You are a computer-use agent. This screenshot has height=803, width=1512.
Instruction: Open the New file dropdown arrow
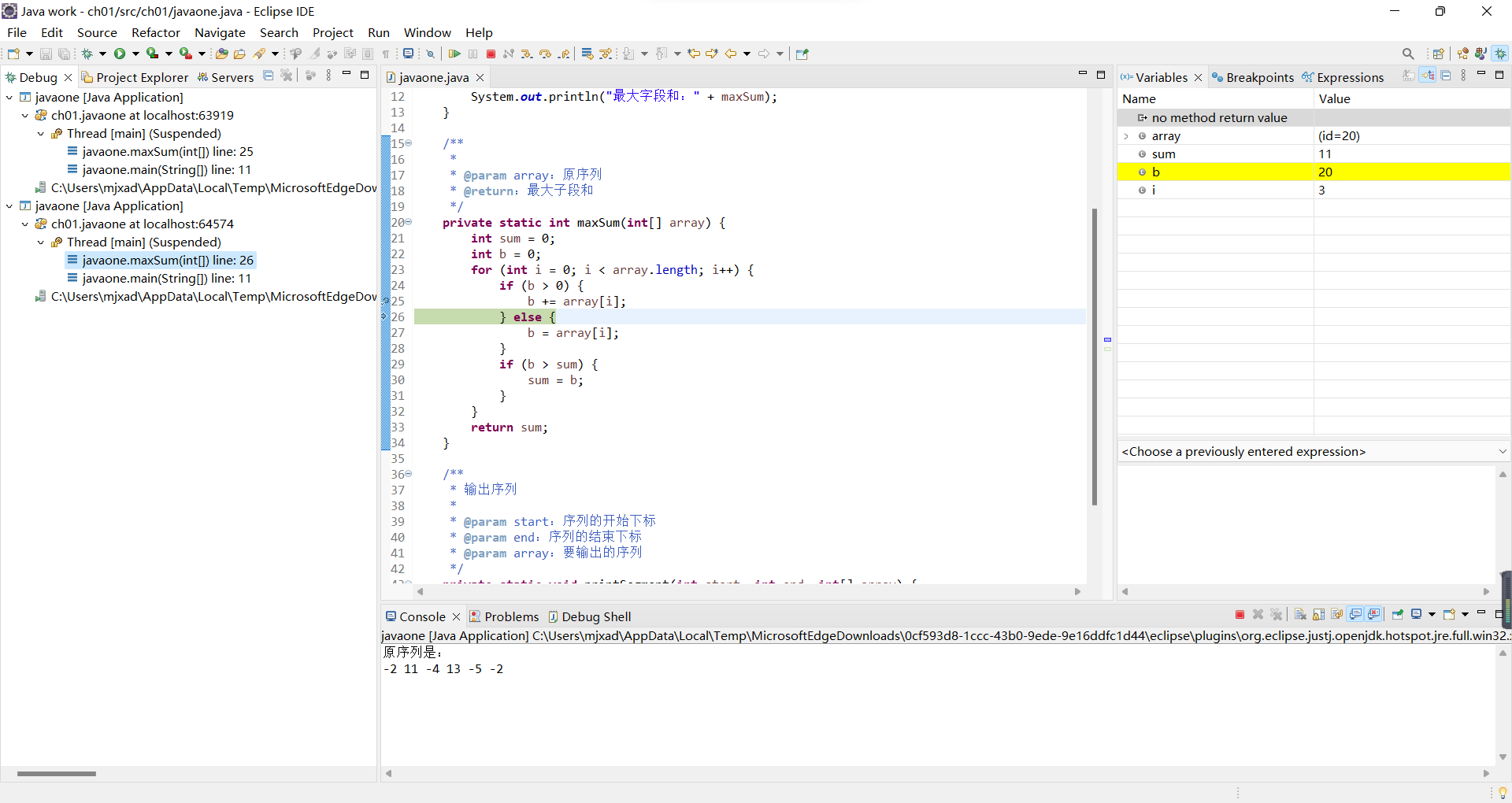pyautogui.click(x=29, y=54)
